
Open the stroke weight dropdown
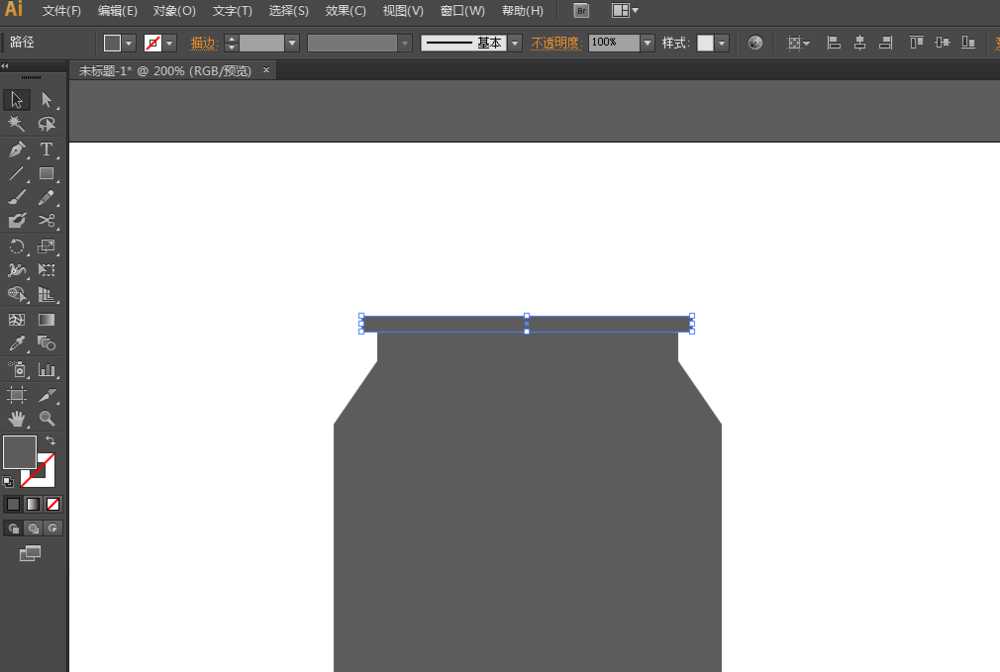coord(293,43)
